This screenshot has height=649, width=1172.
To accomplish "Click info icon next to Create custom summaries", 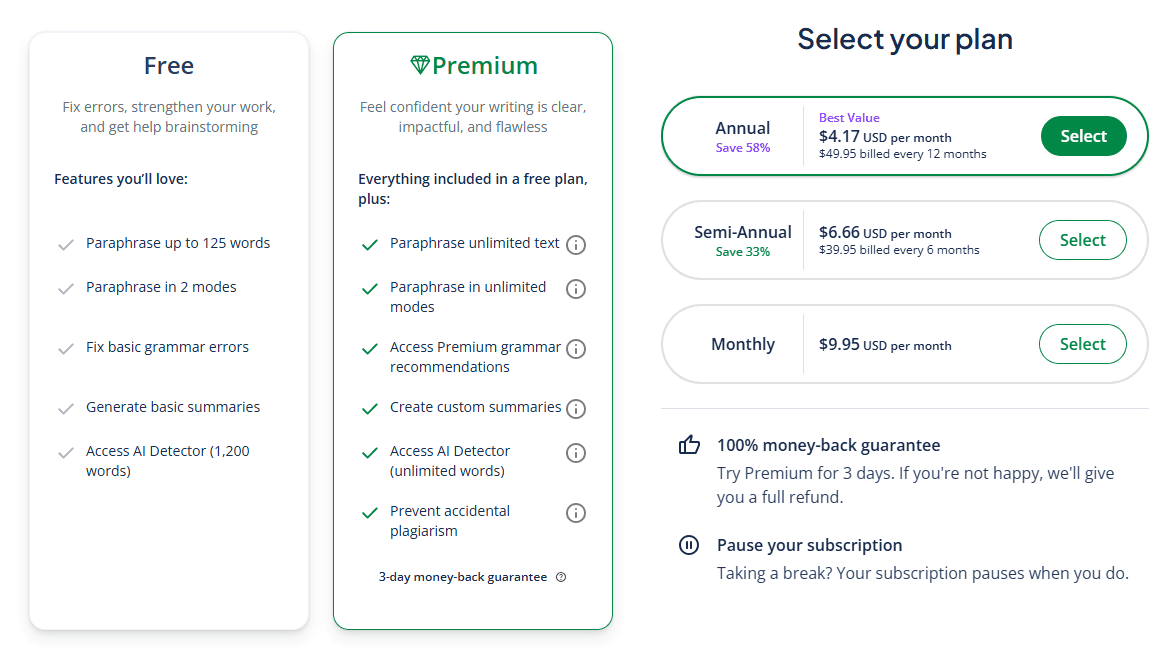I will click(576, 409).
